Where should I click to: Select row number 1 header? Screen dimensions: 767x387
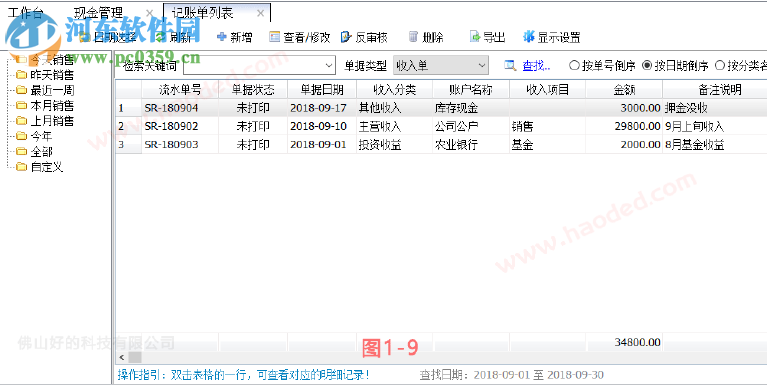pos(129,108)
